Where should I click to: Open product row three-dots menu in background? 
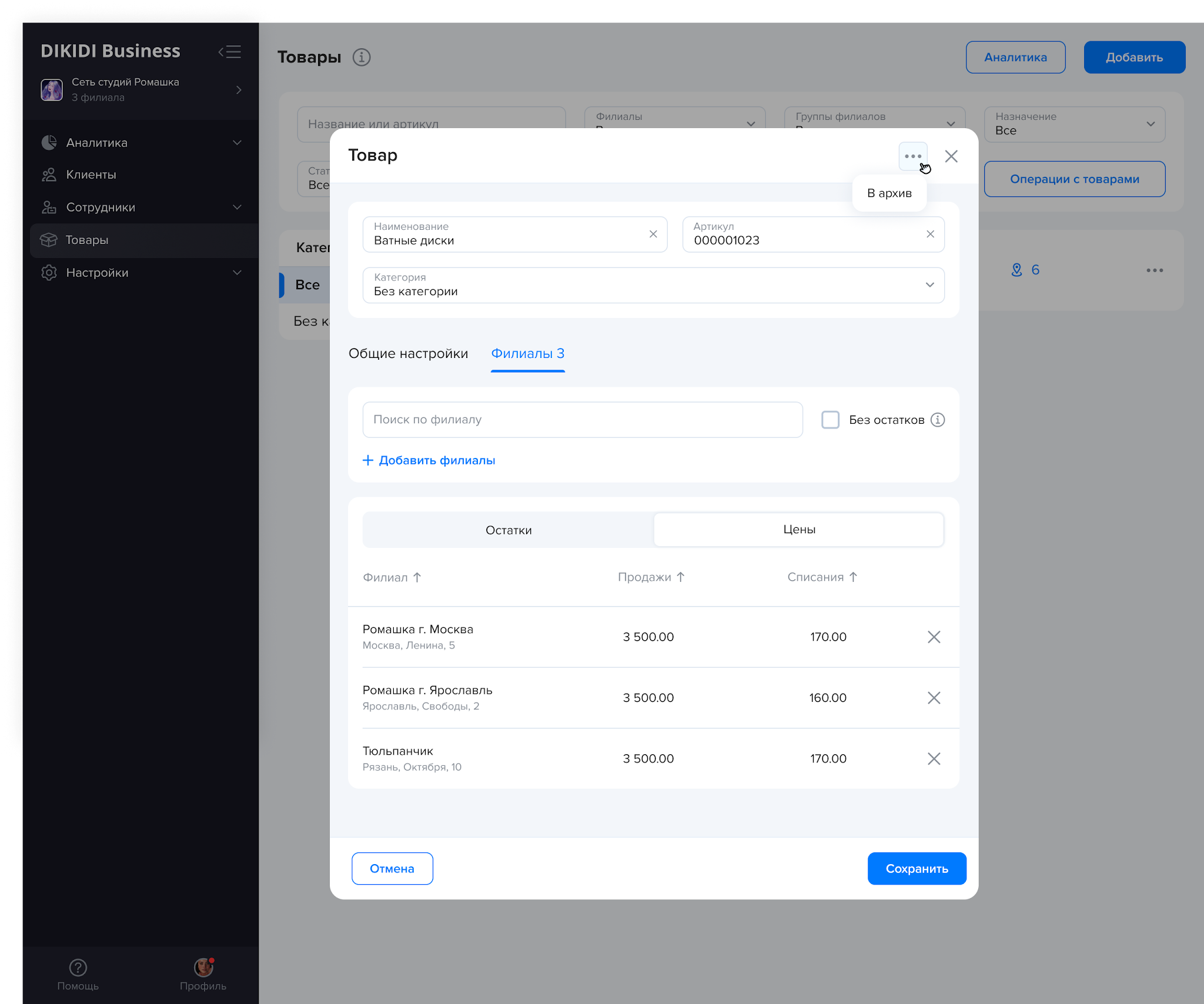pyautogui.click(x=1154, y=270)
